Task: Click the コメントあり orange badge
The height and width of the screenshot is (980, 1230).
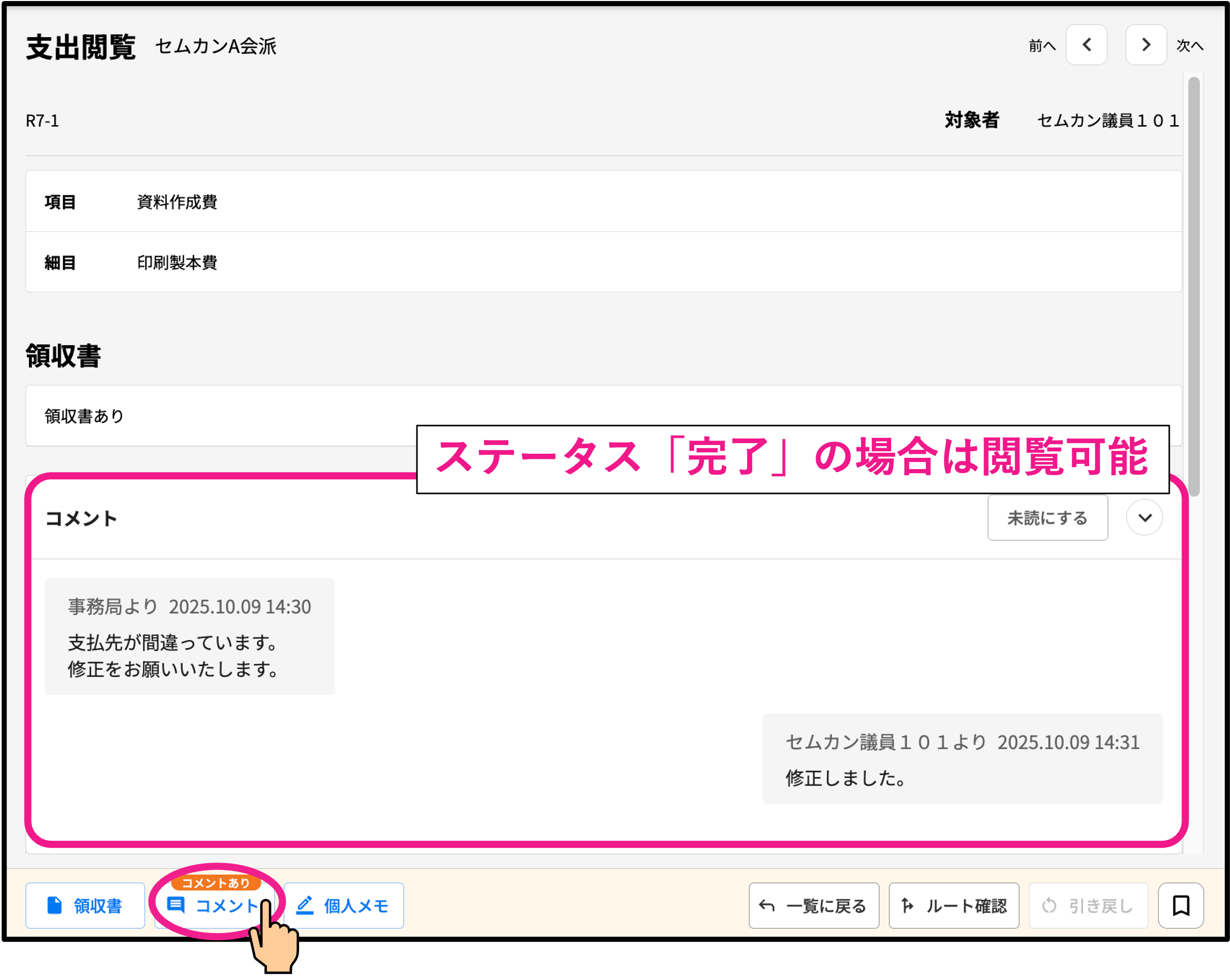Action: coord(216,883)
